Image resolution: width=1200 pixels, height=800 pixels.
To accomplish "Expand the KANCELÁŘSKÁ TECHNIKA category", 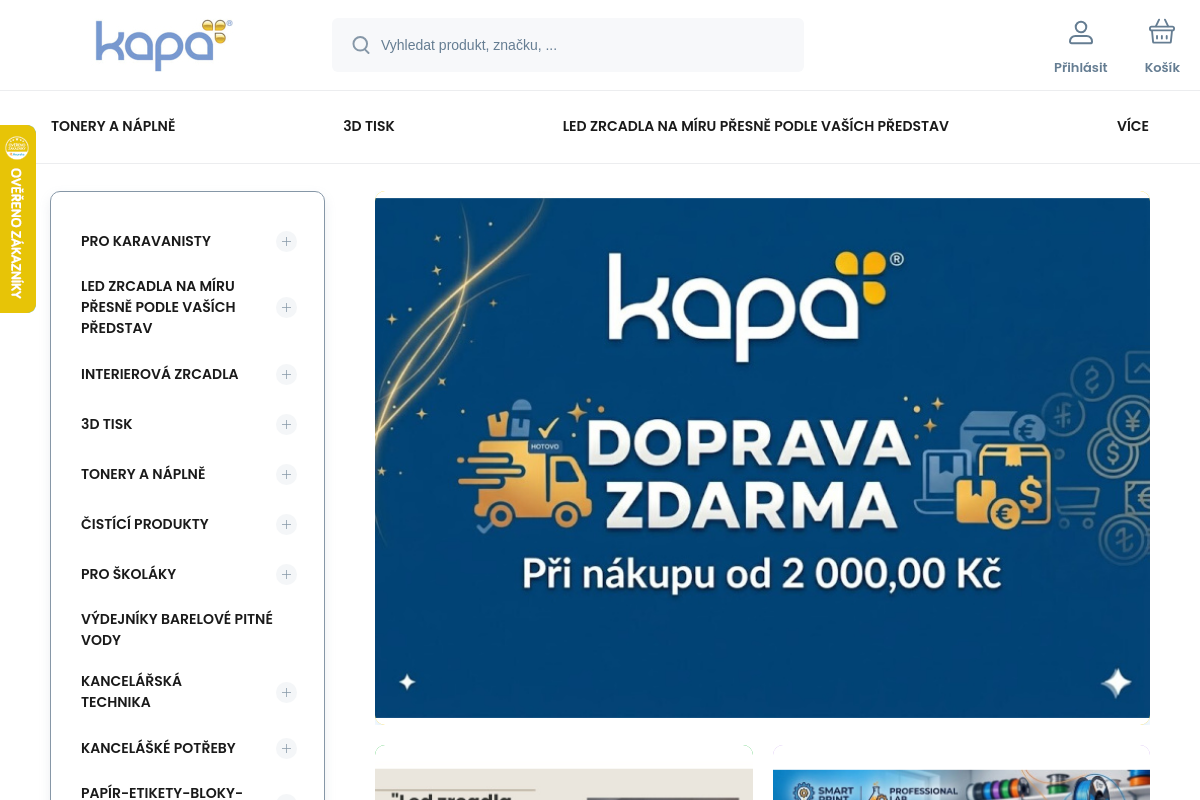I will pos(286,692).
